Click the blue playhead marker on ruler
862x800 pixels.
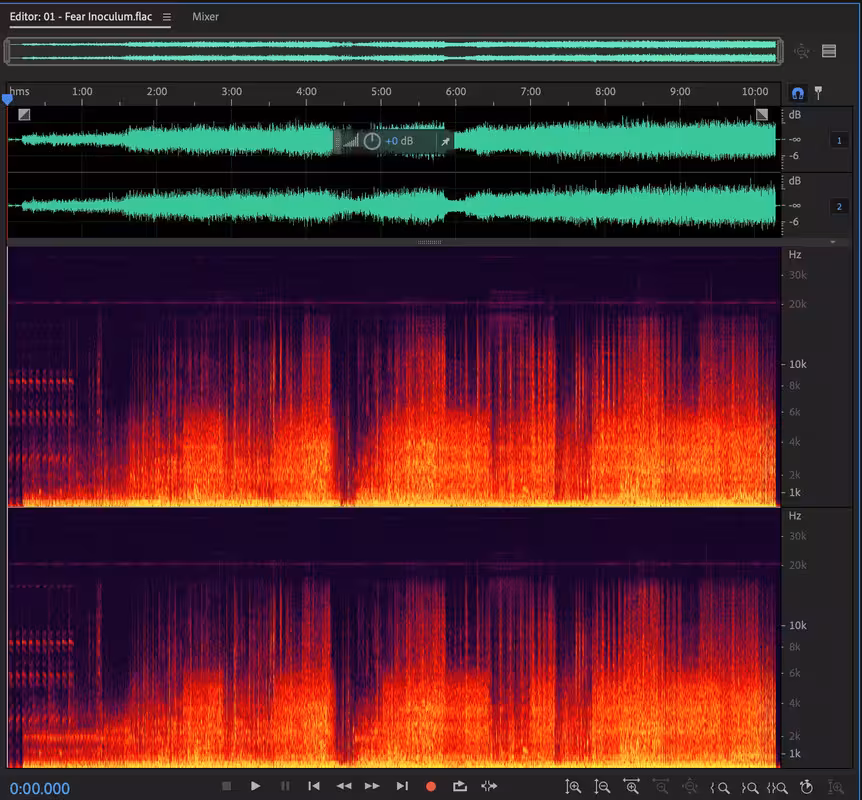pos(7,100)
